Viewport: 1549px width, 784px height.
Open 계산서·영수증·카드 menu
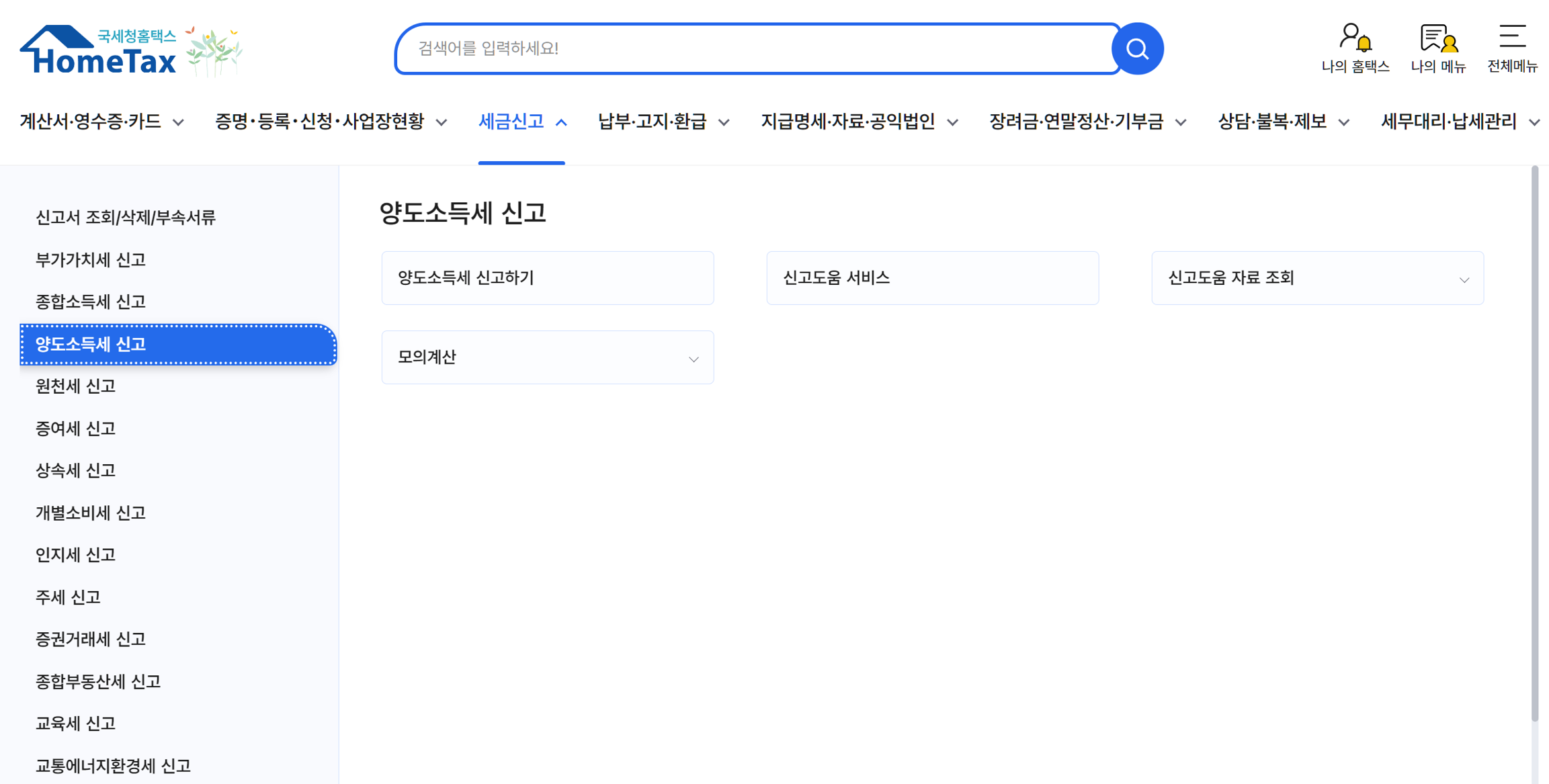click(101, 122)
